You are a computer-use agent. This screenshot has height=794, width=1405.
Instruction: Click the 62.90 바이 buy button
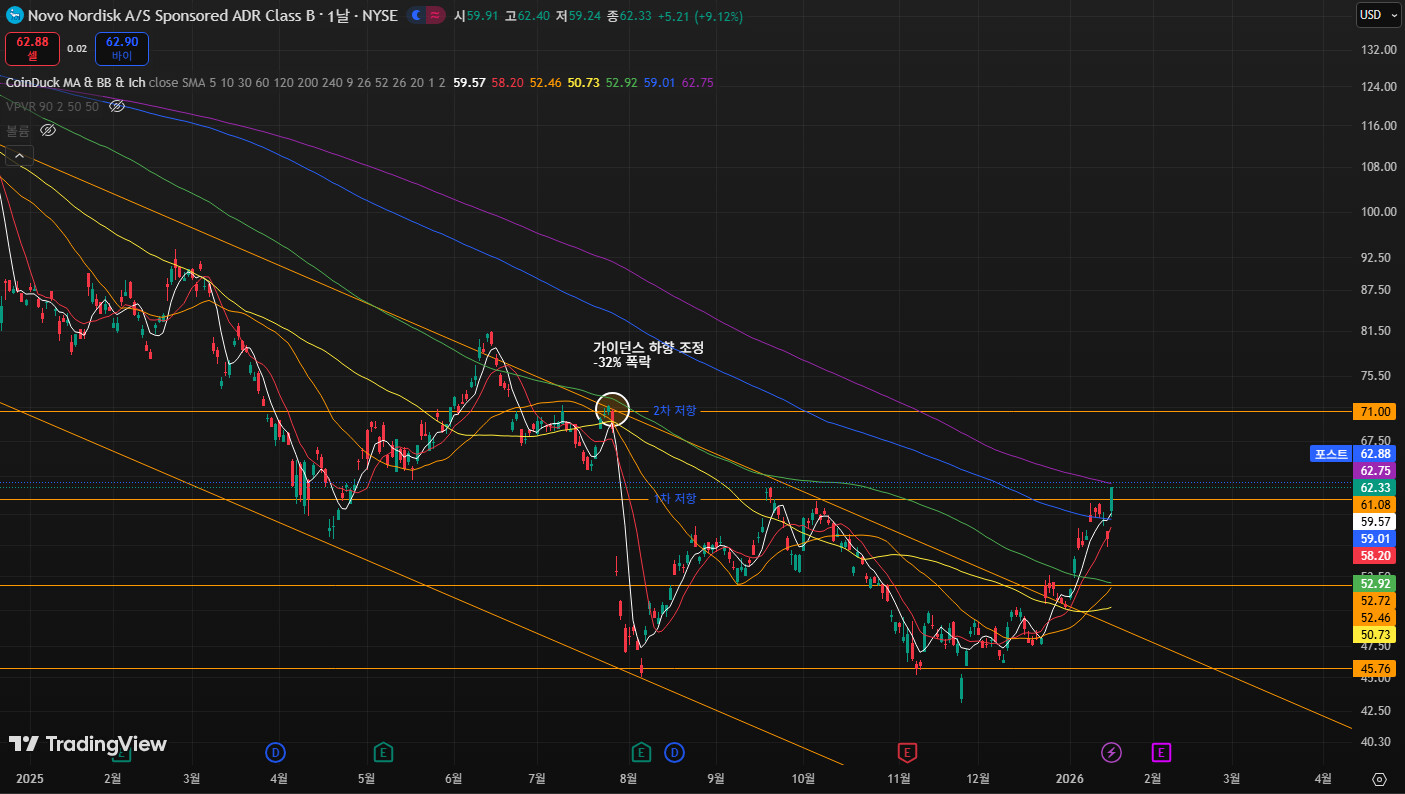[122, 48]
